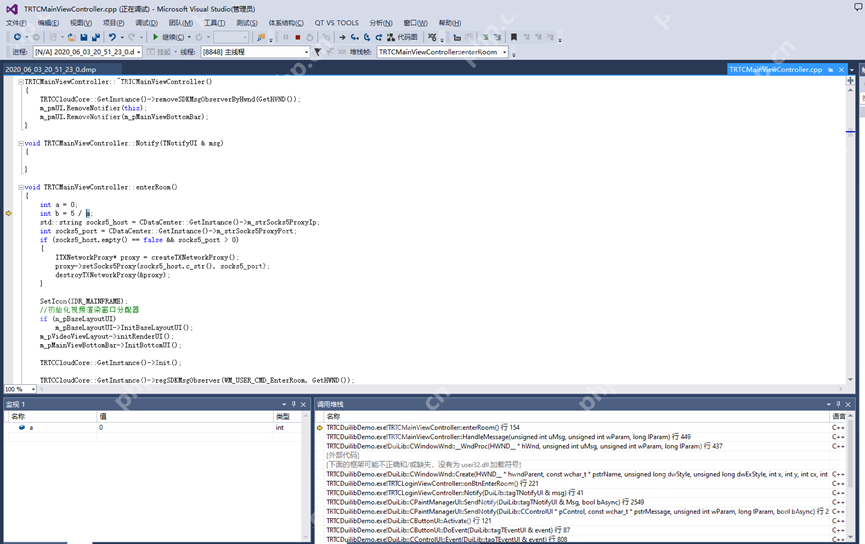Open the 调用堆栈 panel window options dropdown
865x544 pixels.
point(829,404)
